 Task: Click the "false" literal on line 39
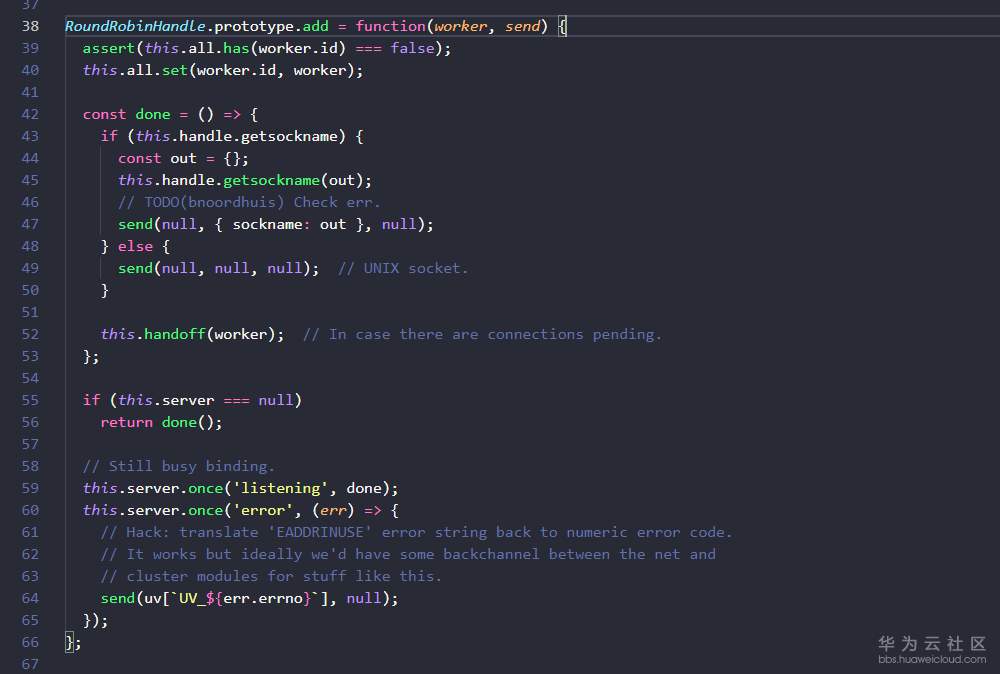(412, 48)
